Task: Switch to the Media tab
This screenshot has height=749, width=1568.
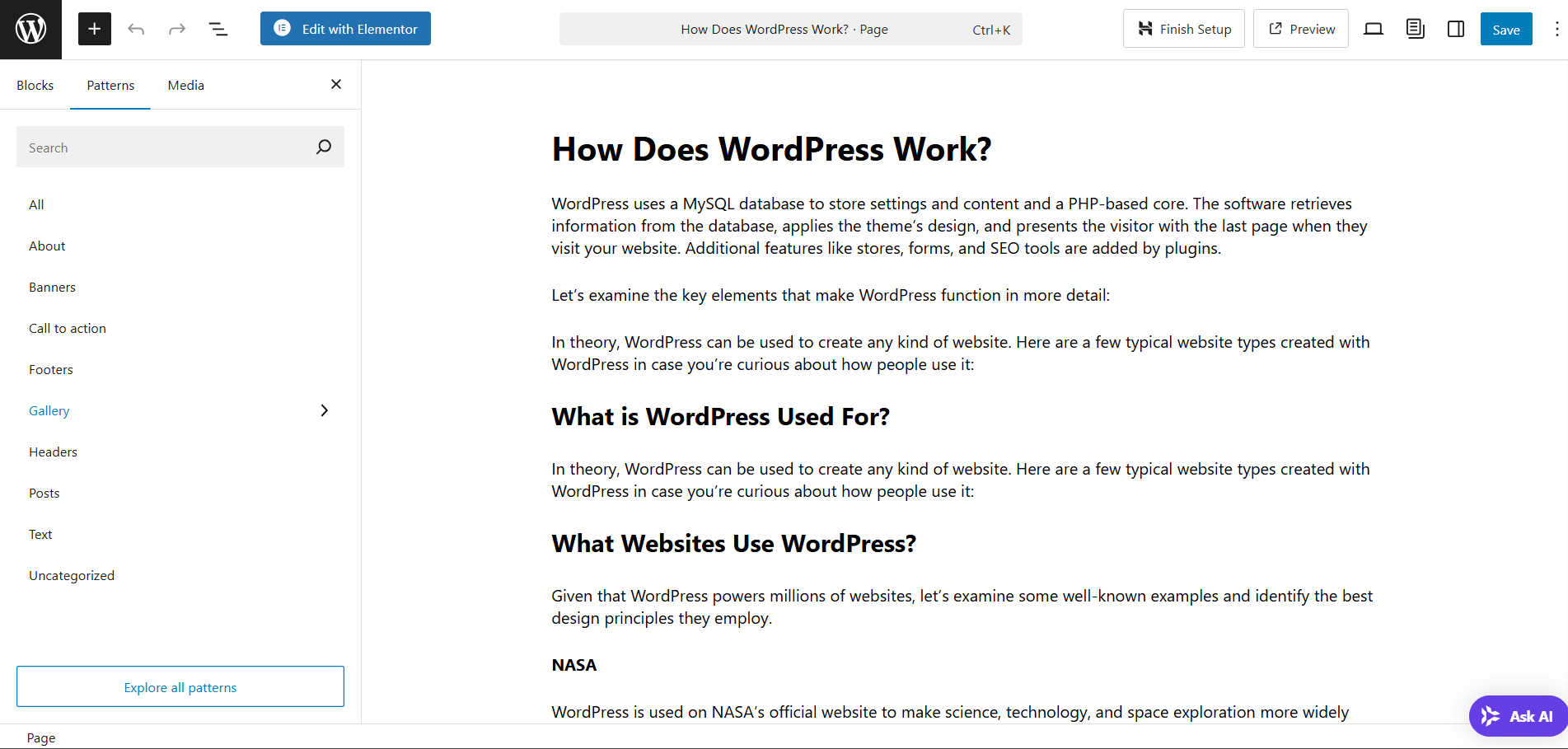Action: [x=186, y=85]
